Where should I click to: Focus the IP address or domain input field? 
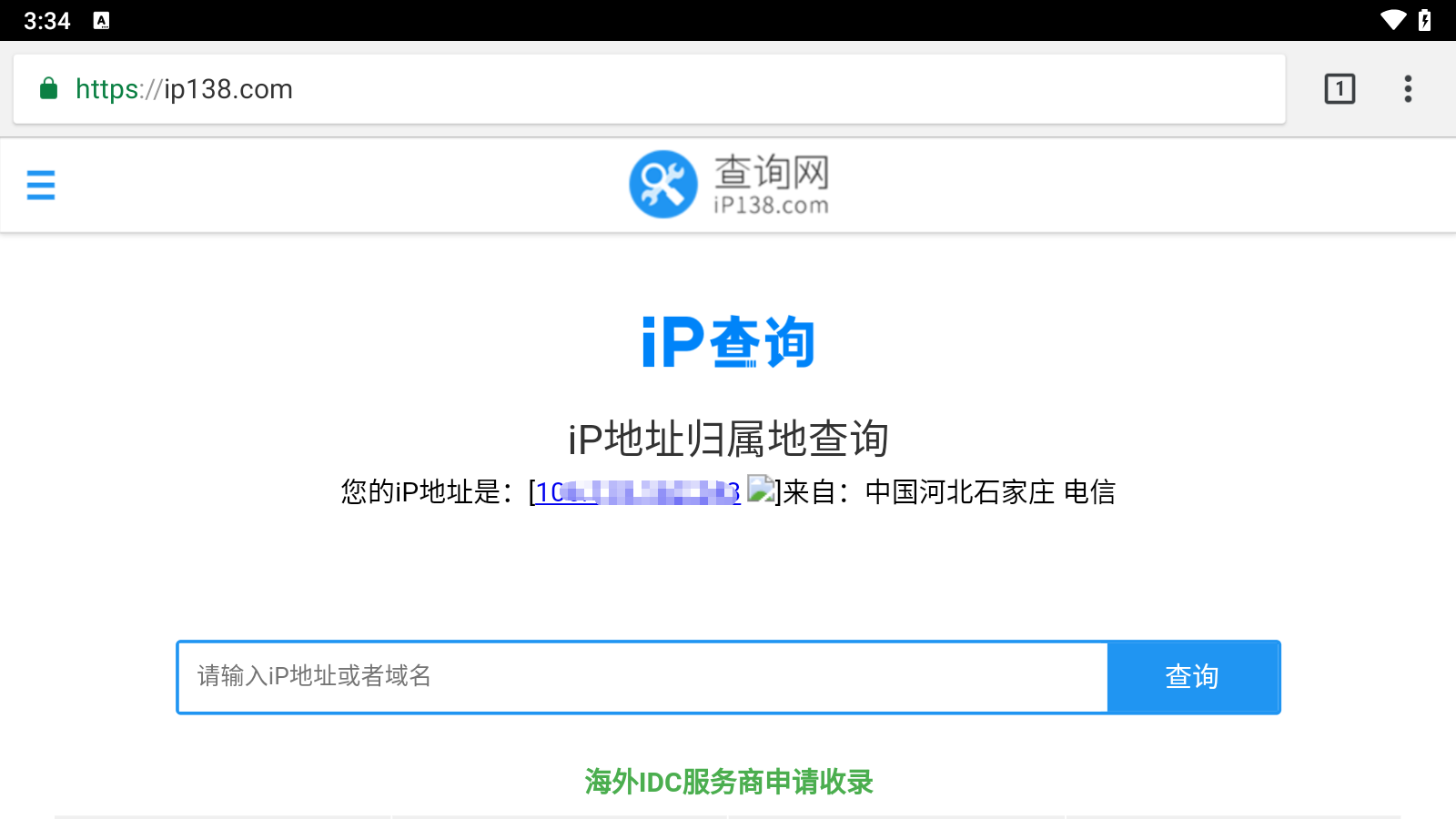click(637, 677)
